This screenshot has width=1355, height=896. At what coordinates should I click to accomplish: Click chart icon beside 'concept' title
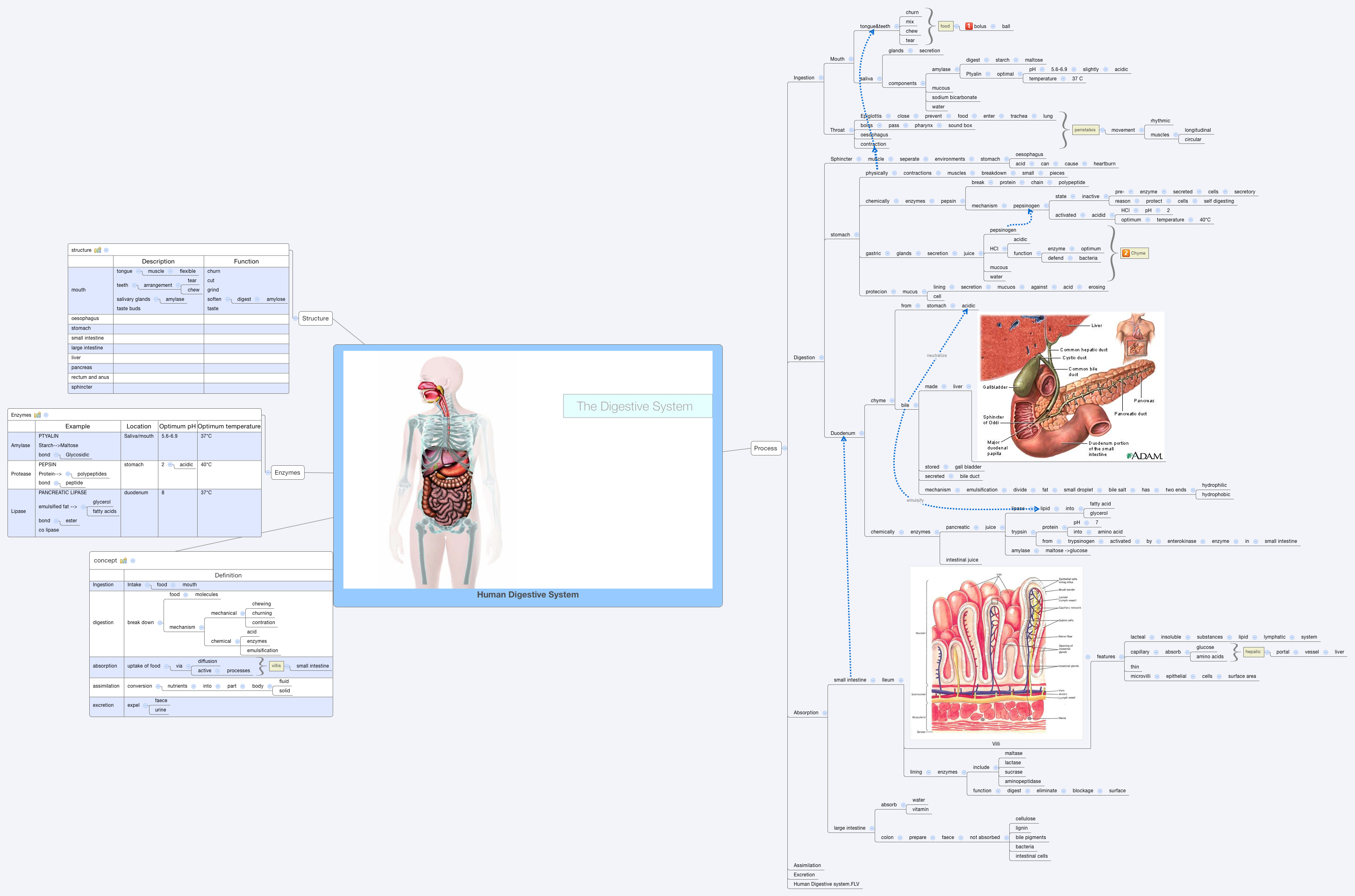123,561
